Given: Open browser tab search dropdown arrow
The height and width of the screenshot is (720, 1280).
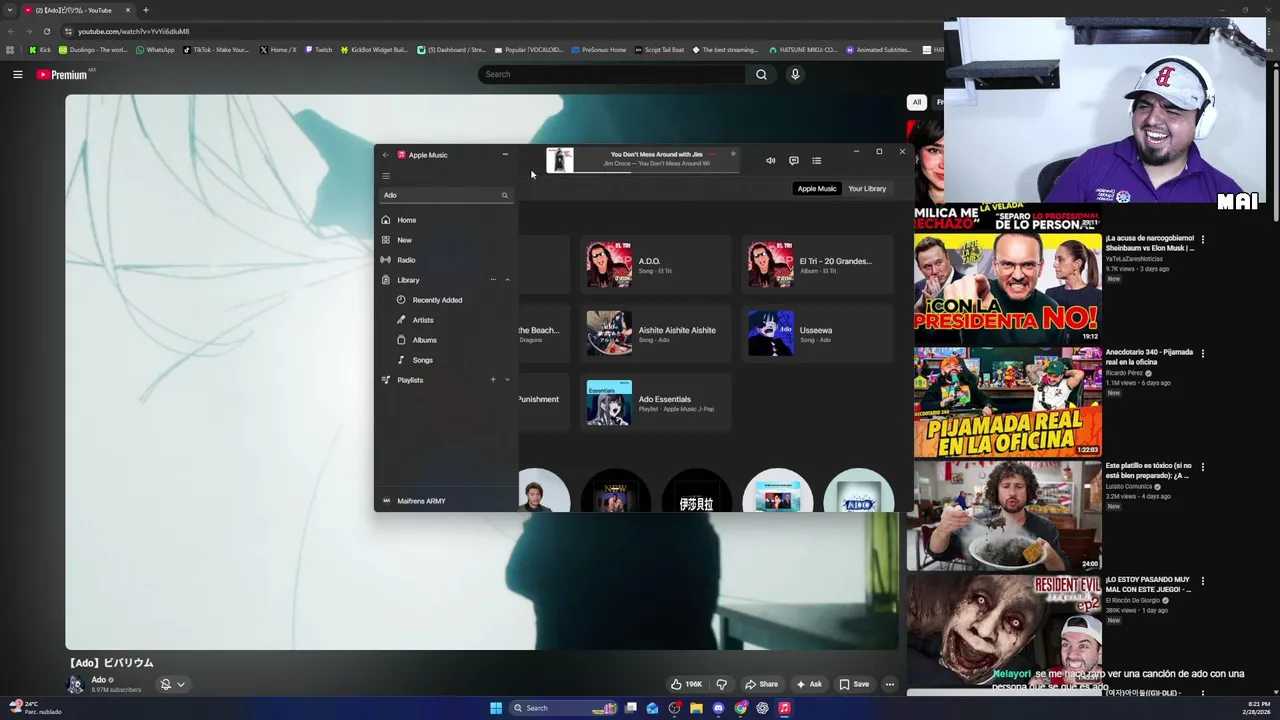Looking at the screenshot, I should tap(9, 10).
